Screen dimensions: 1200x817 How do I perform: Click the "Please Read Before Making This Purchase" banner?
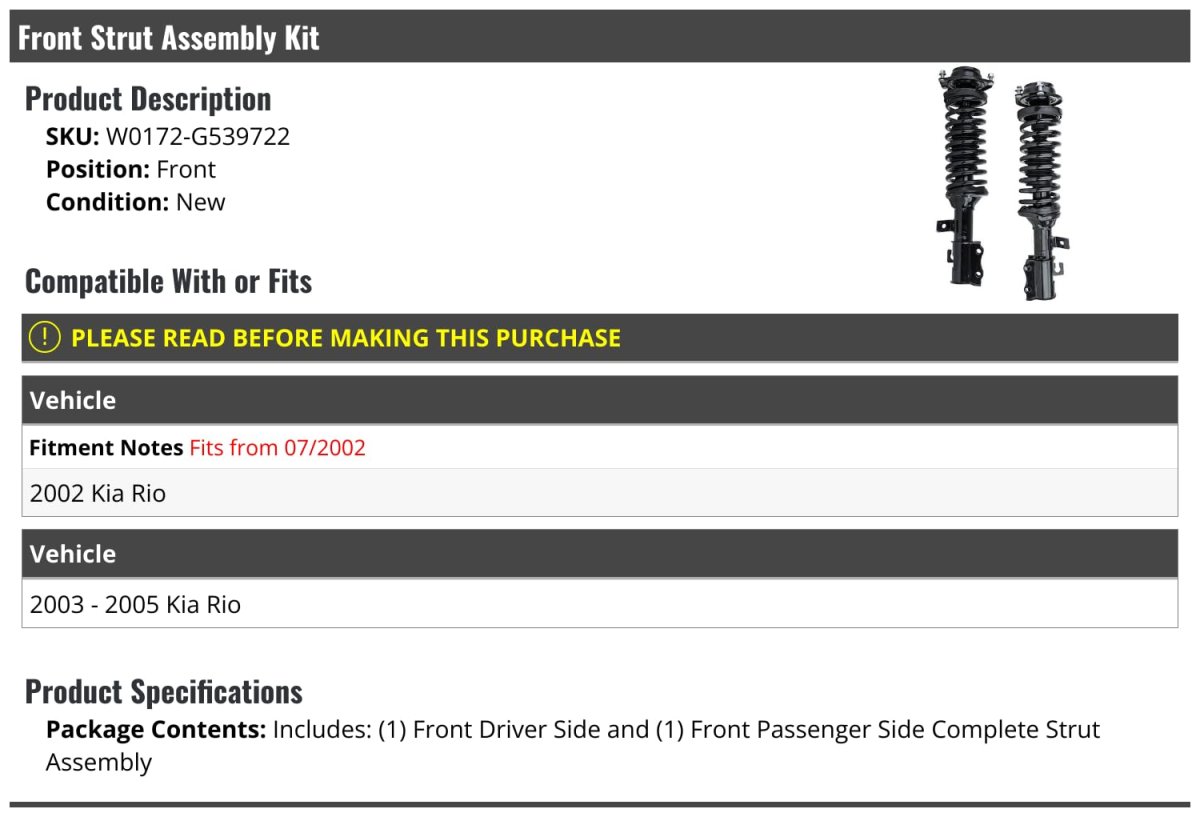click(345, 338)
